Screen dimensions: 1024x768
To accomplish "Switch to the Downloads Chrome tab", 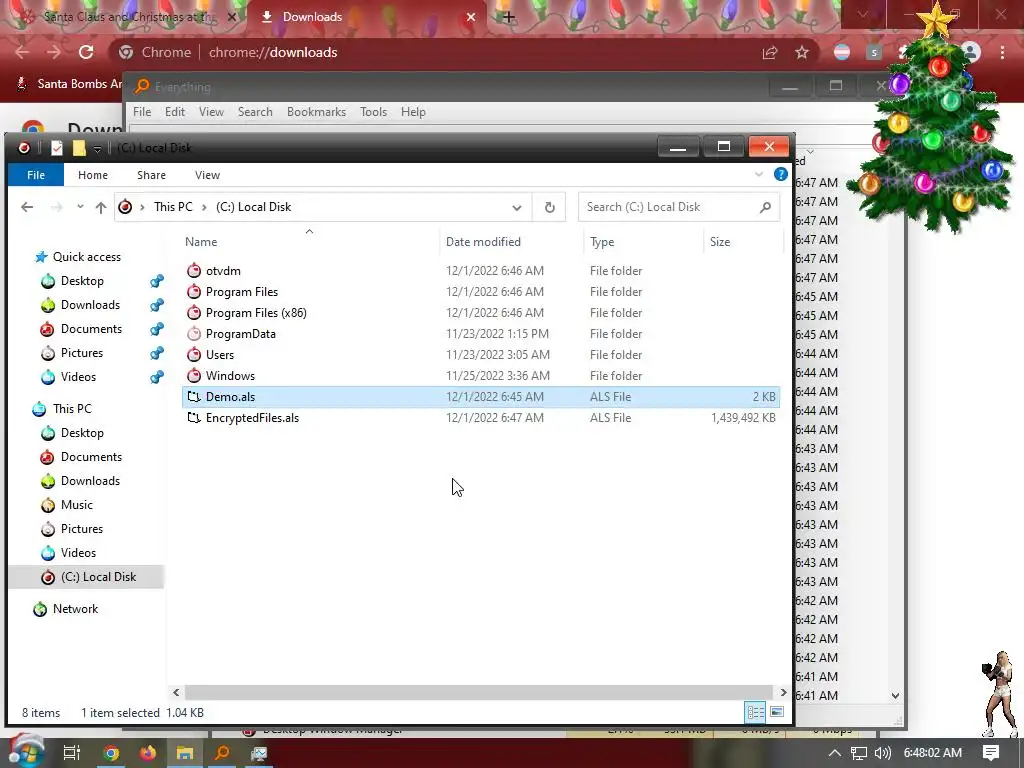I will (366, 17).
